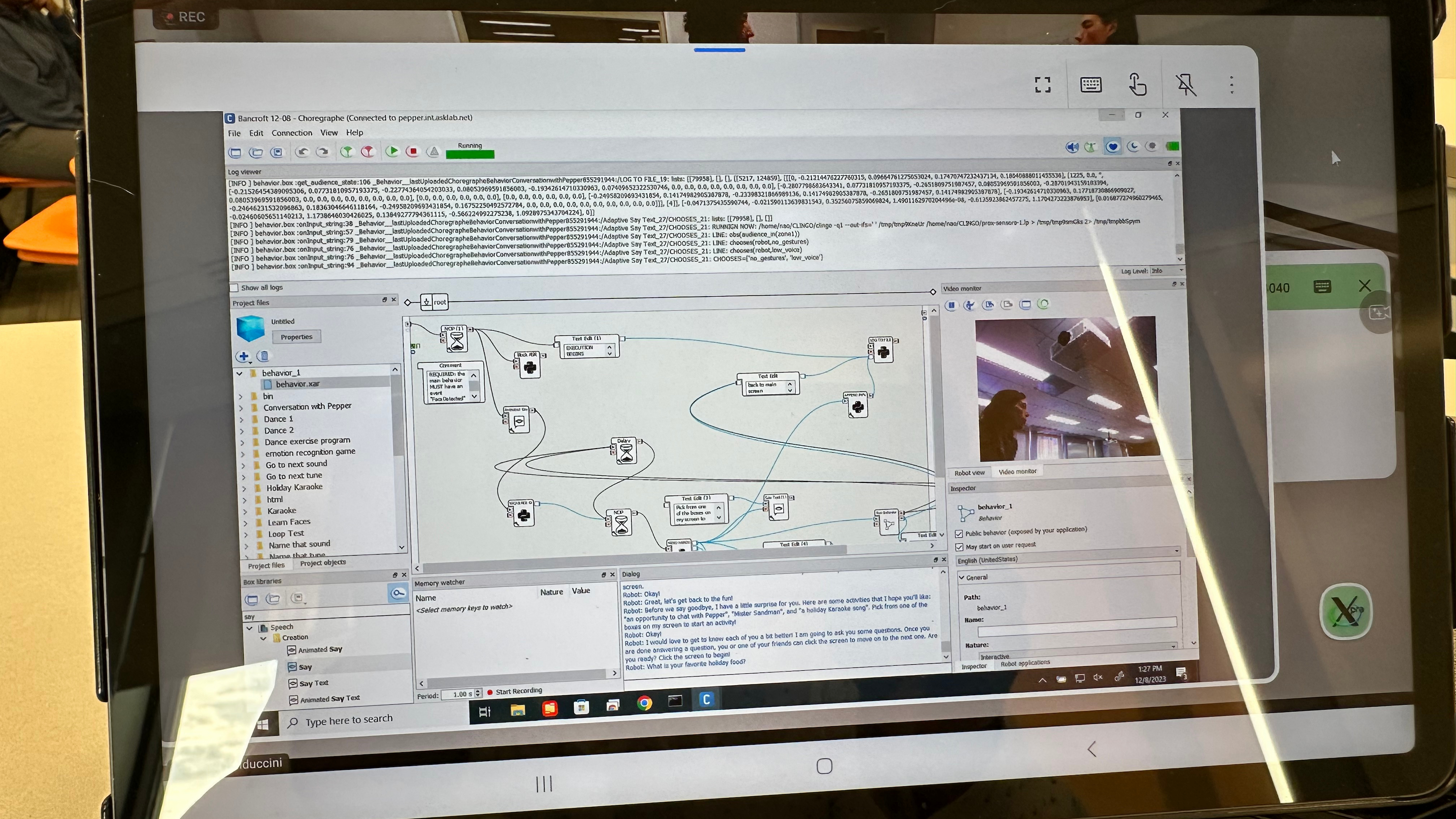Open the File menu
Image resolution: width=1456 pixels, height=819 pixels.
tap(234, 133)
